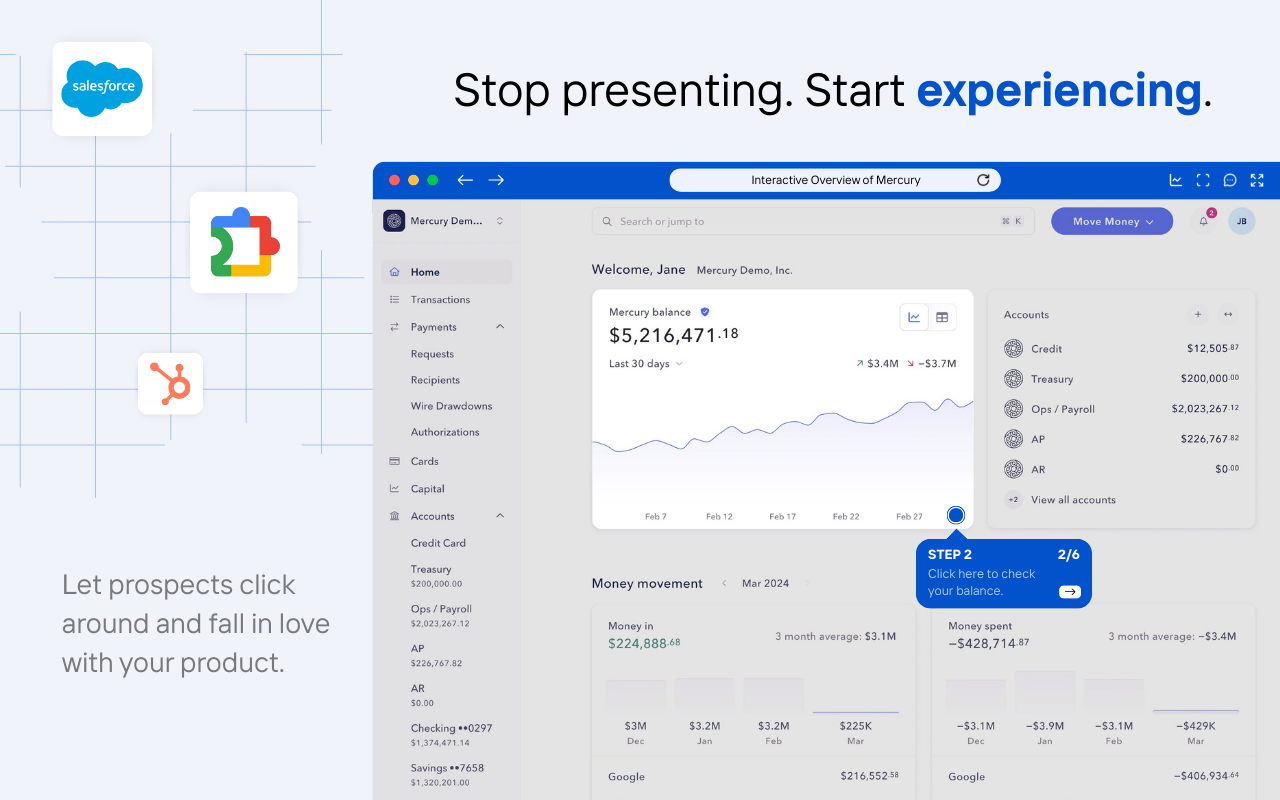Collapse the Accounts sidebar section

pos(500,516)
